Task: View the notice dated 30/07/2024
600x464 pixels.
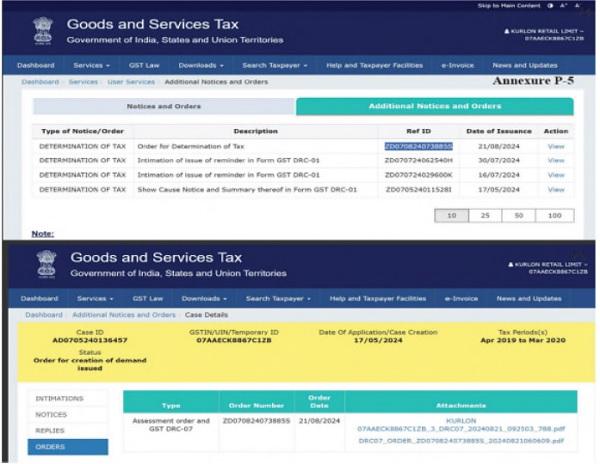Action: pyautogui.click(x=556, y=160)
